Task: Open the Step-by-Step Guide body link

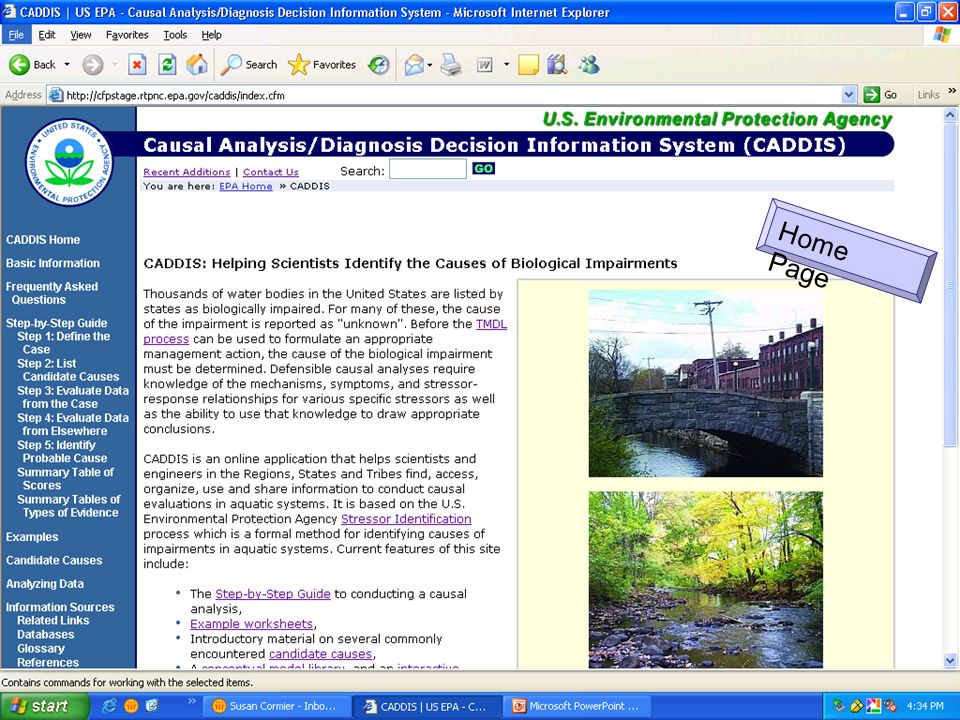Action: pyautogui.click(x=273, y=594)
